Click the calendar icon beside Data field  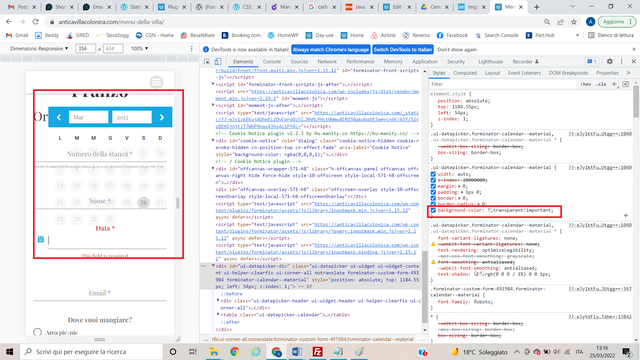41,239
